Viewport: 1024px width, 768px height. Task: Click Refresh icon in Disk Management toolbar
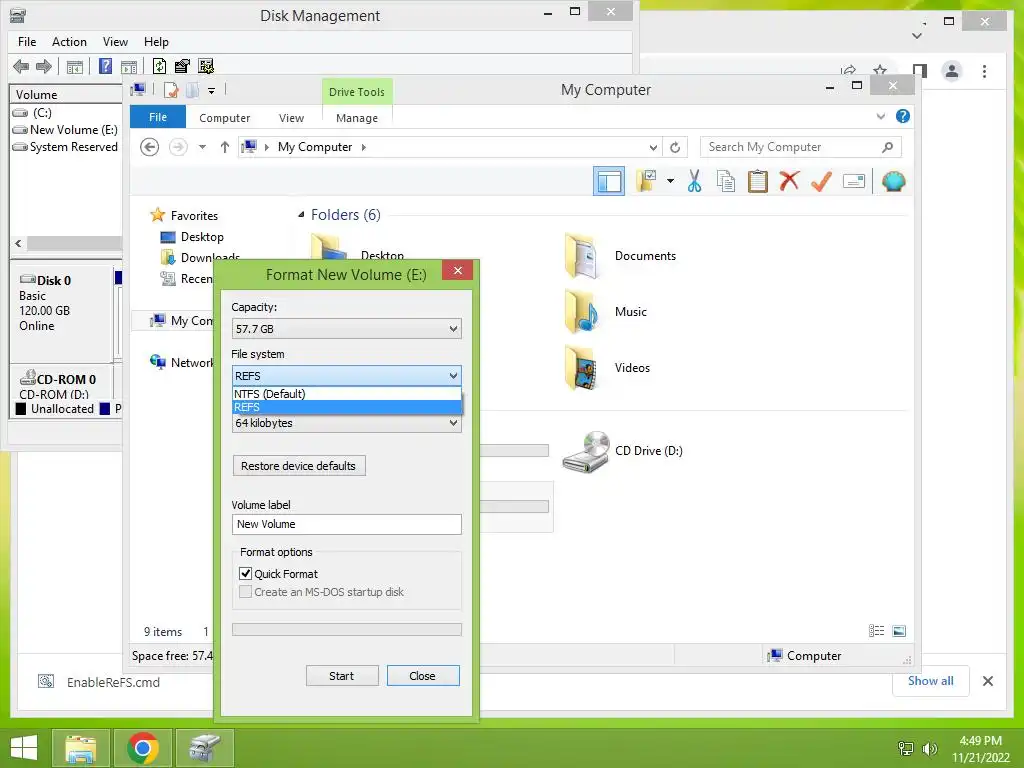point(159,66)
